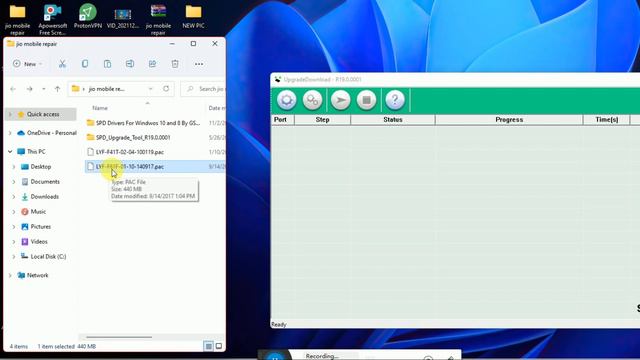Expand the Desktop tree node
Screen dimensions: 640x360
tap(14, 167)
